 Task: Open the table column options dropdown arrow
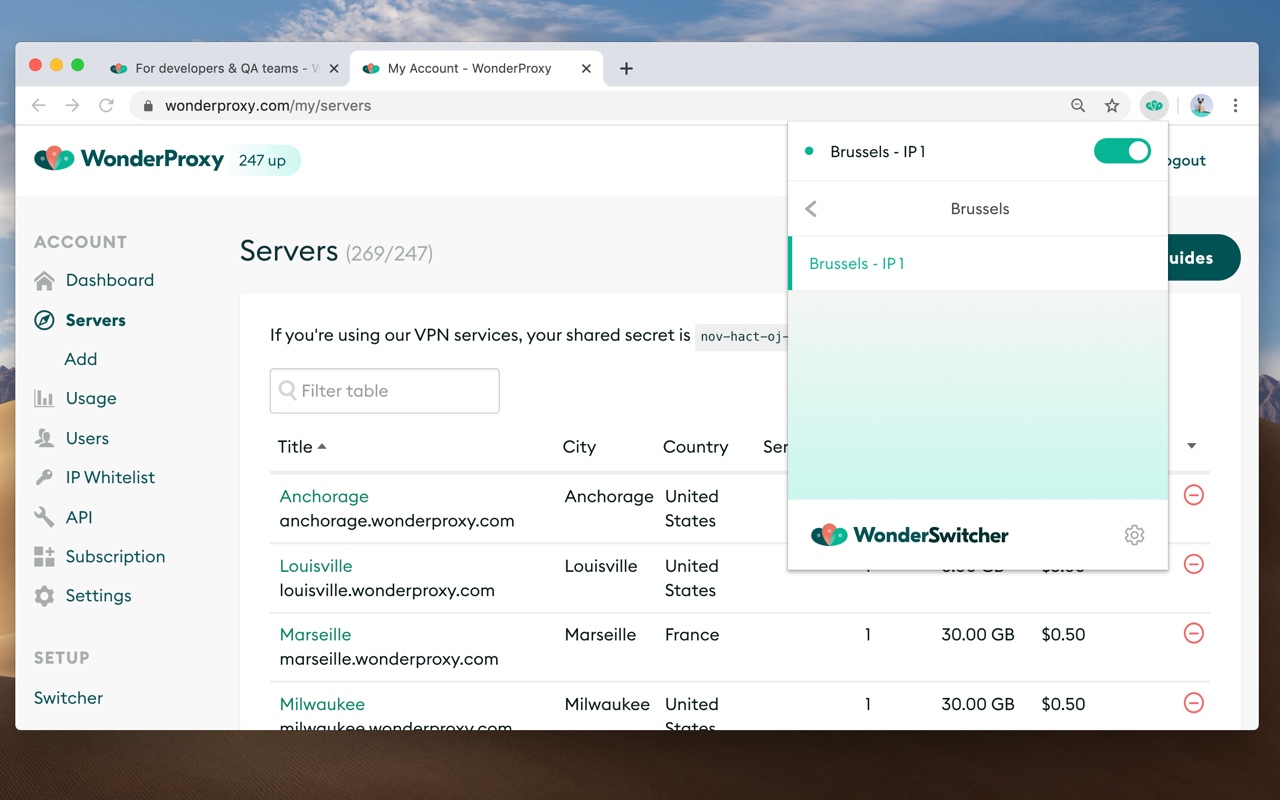(x=1191, y=446)
